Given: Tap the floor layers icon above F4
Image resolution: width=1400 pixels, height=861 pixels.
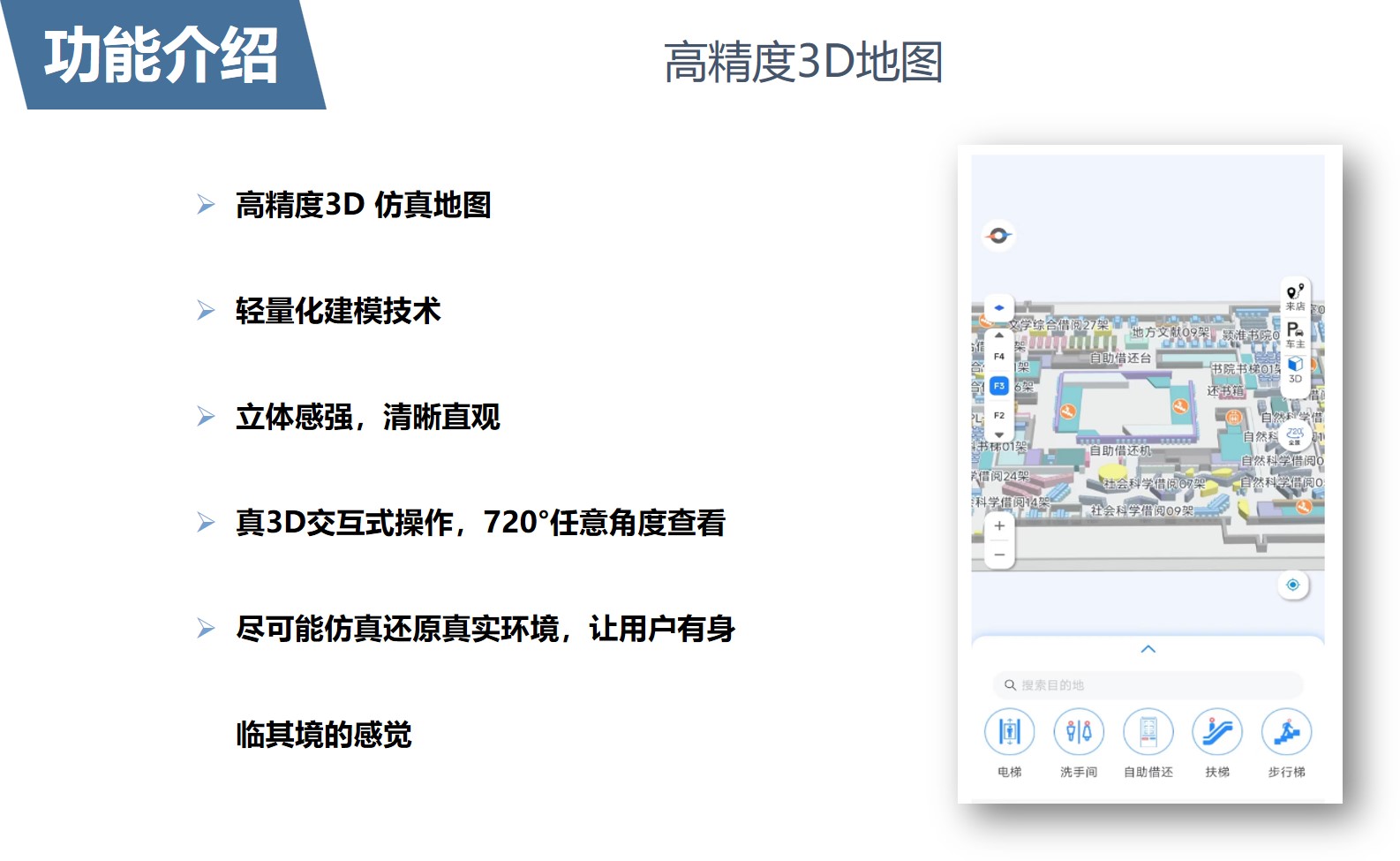Looking at the screenshot, I should 999,308.
